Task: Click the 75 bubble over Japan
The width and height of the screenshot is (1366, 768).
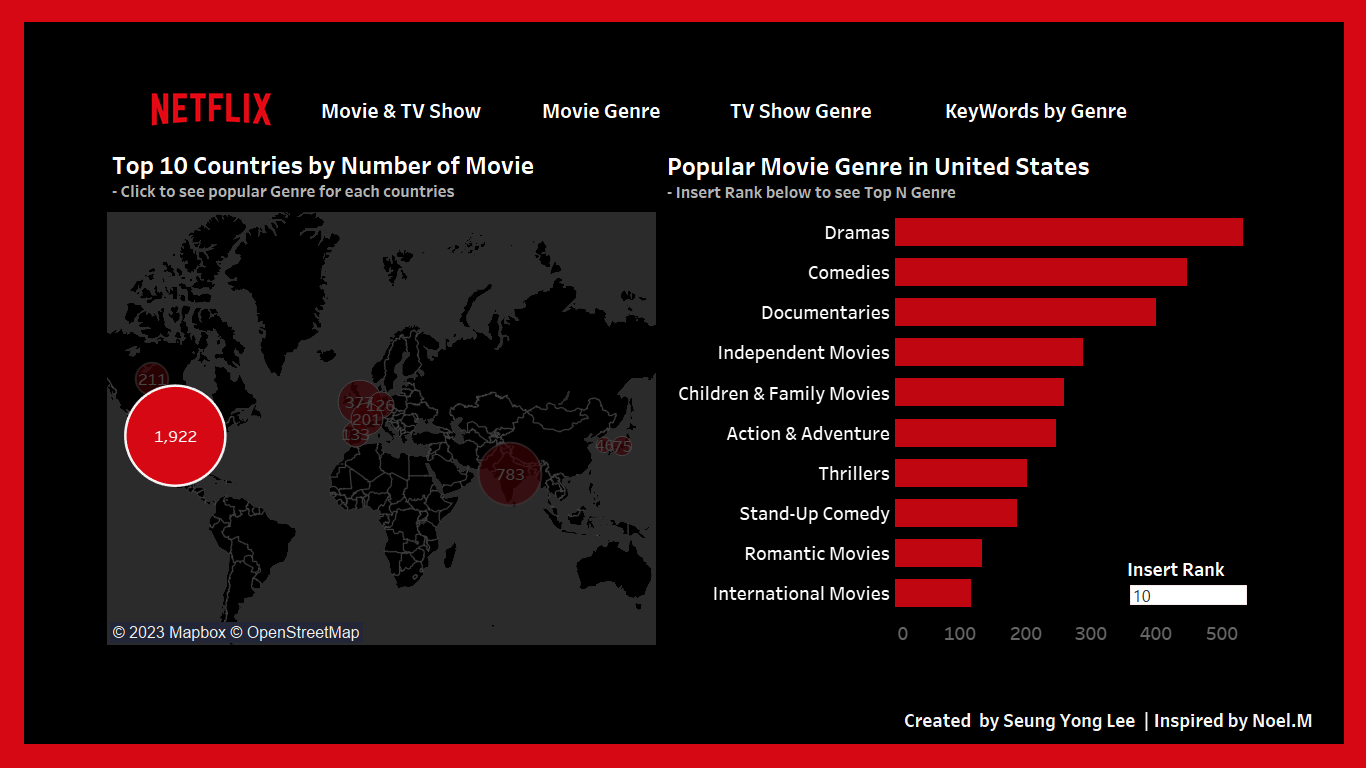Action: [x=621, y=446]
